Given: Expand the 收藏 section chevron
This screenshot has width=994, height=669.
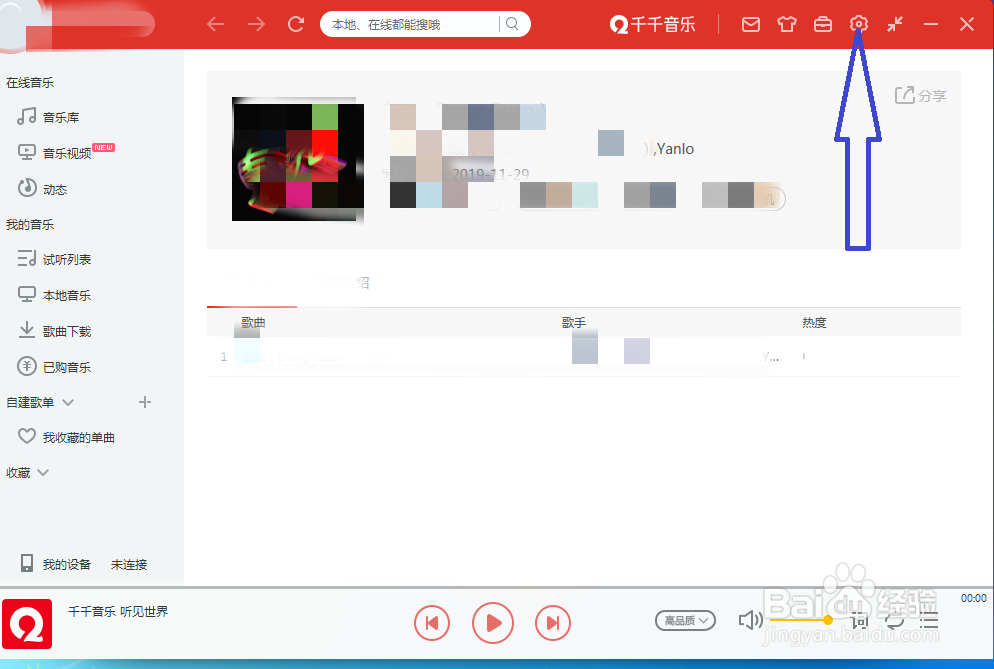Looking at the screenshot, I should tap(43, 472).
